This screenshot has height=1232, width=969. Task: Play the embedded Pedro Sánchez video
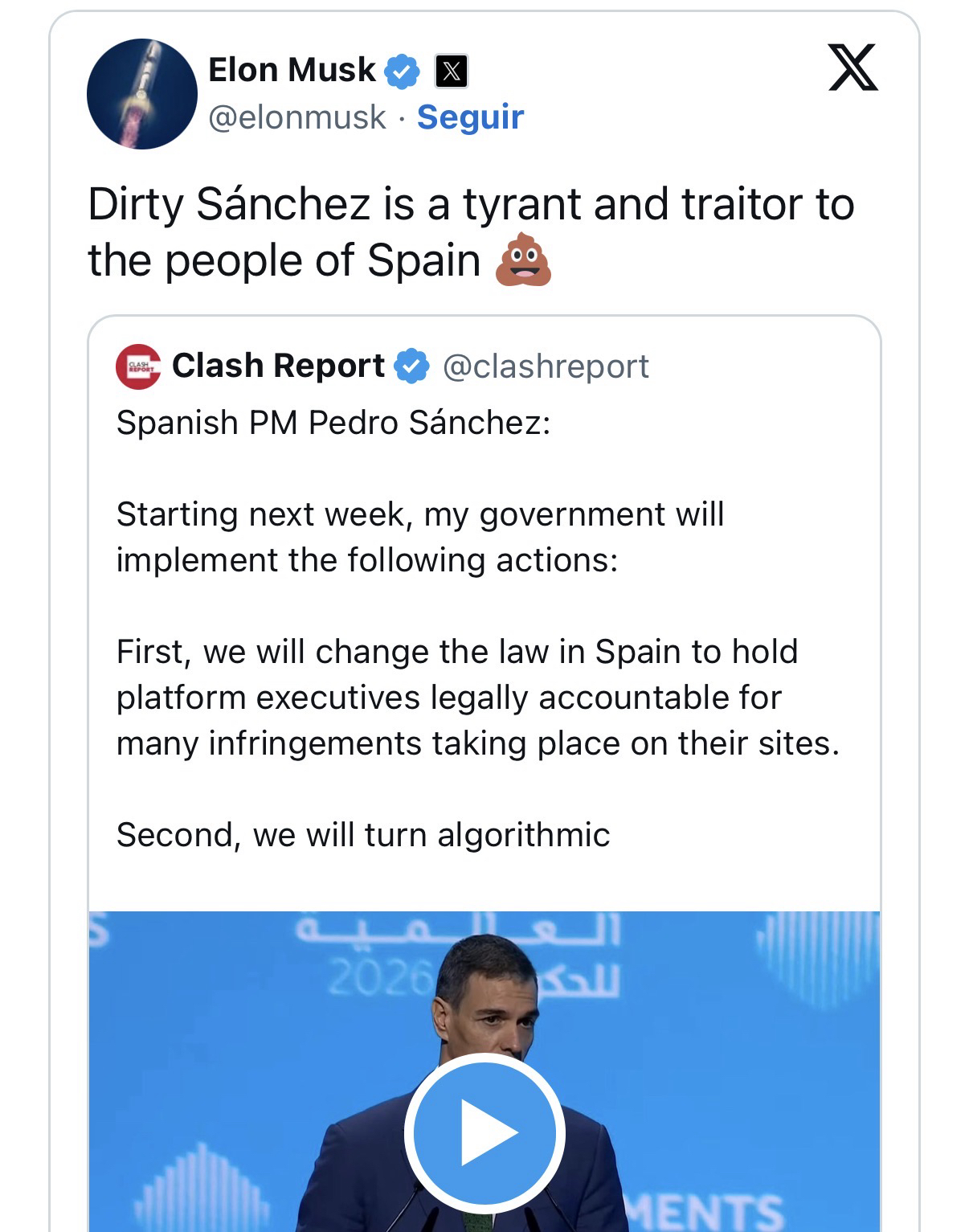click(x=484, y=1132)
